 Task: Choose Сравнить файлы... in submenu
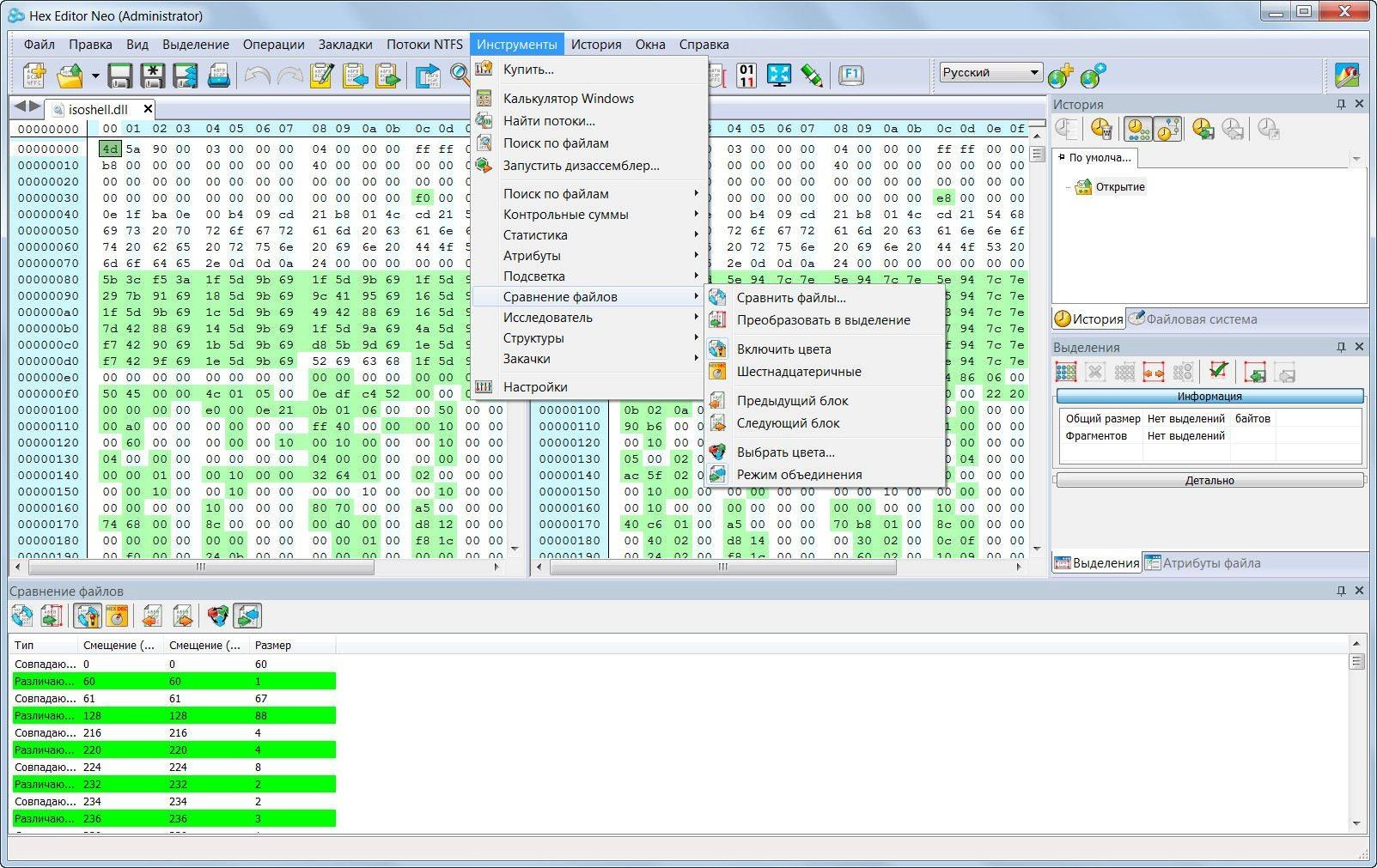tap(825, 298)
